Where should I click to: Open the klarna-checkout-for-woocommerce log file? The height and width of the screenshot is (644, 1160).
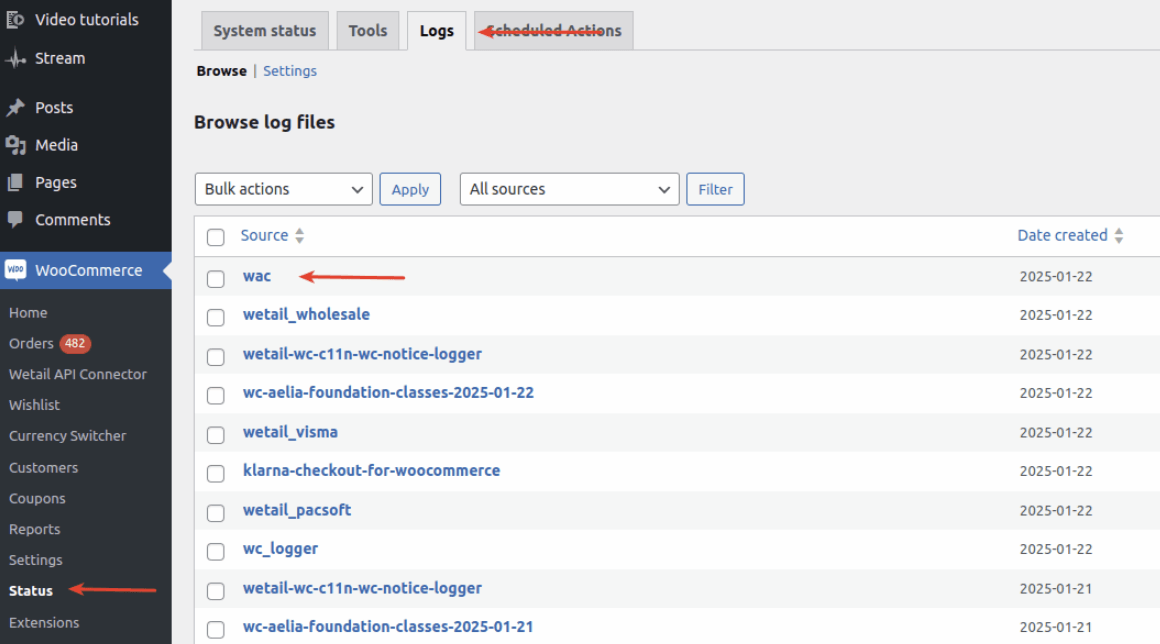click(x=371, y=470)
